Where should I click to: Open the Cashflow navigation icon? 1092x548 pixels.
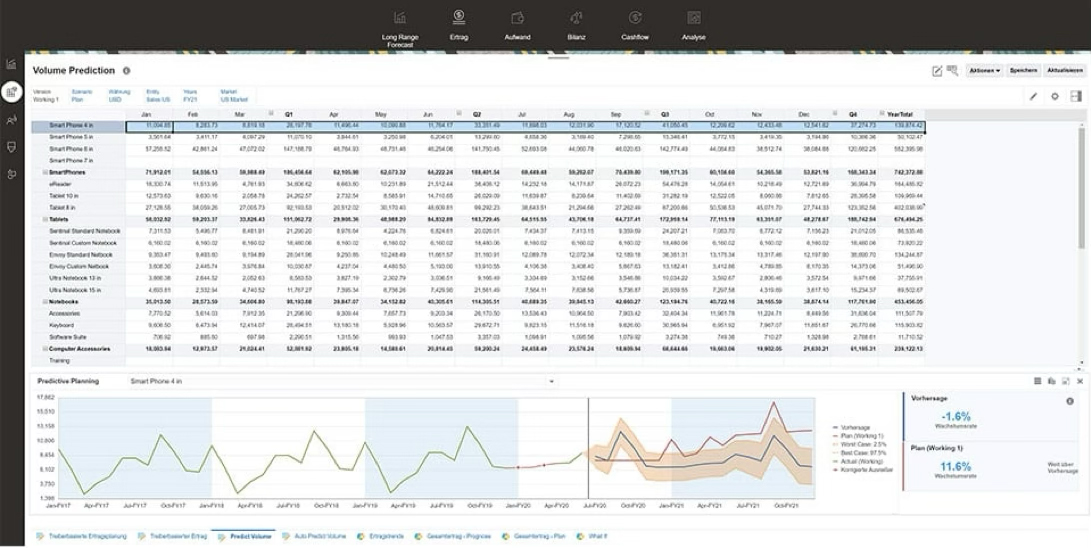pos(635,17)
